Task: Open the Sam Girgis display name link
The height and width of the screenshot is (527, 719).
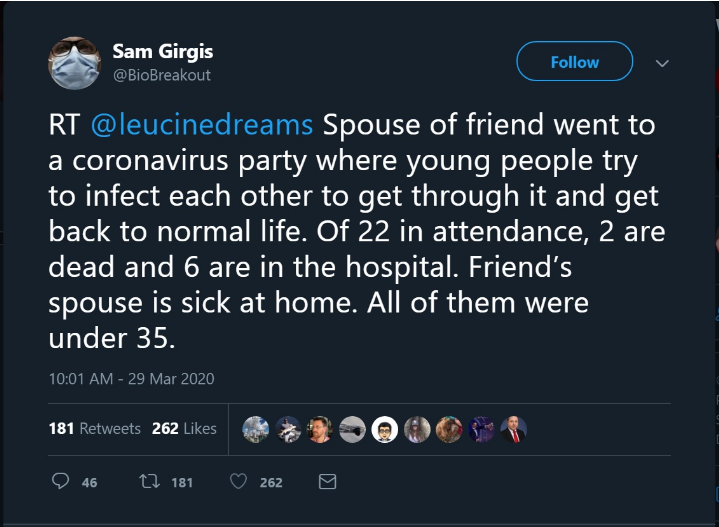Action: click(x=162, y=51)
